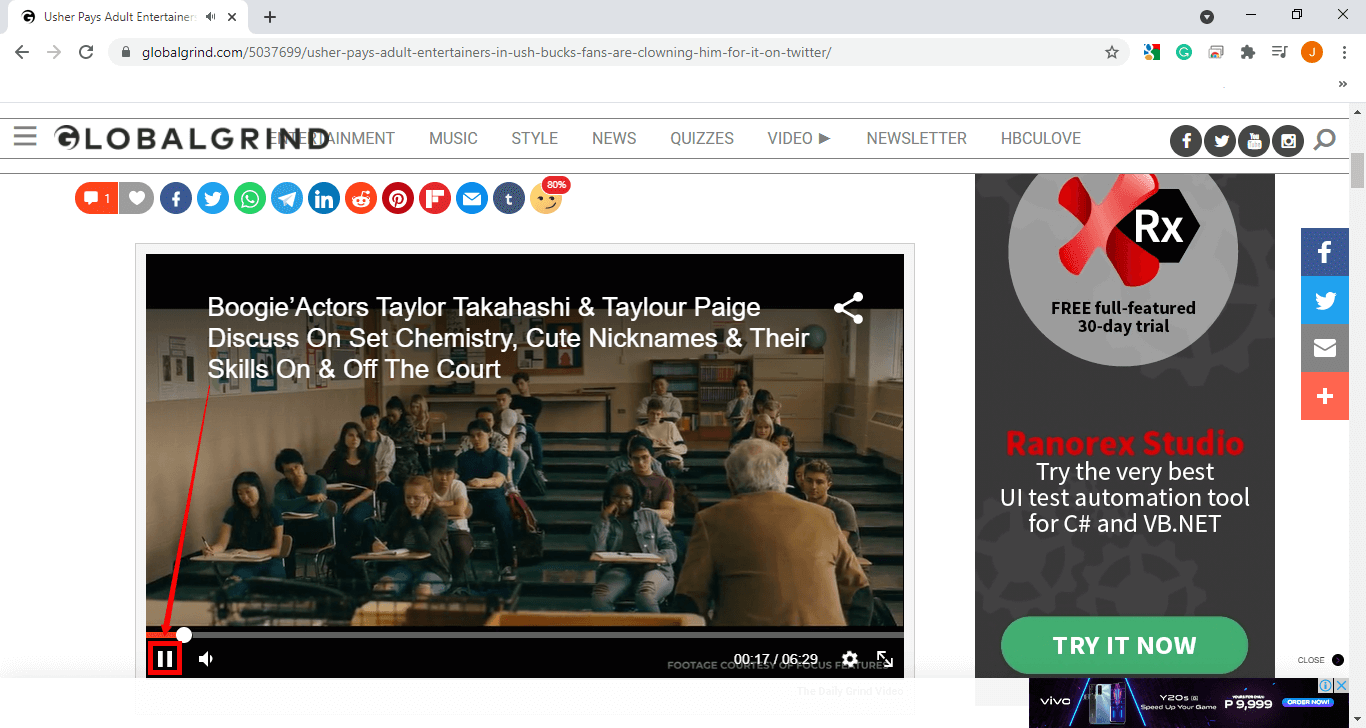Pause the video with the pause button
Viewport: 1366px width, 728px height.
click(x=166, y=659)
